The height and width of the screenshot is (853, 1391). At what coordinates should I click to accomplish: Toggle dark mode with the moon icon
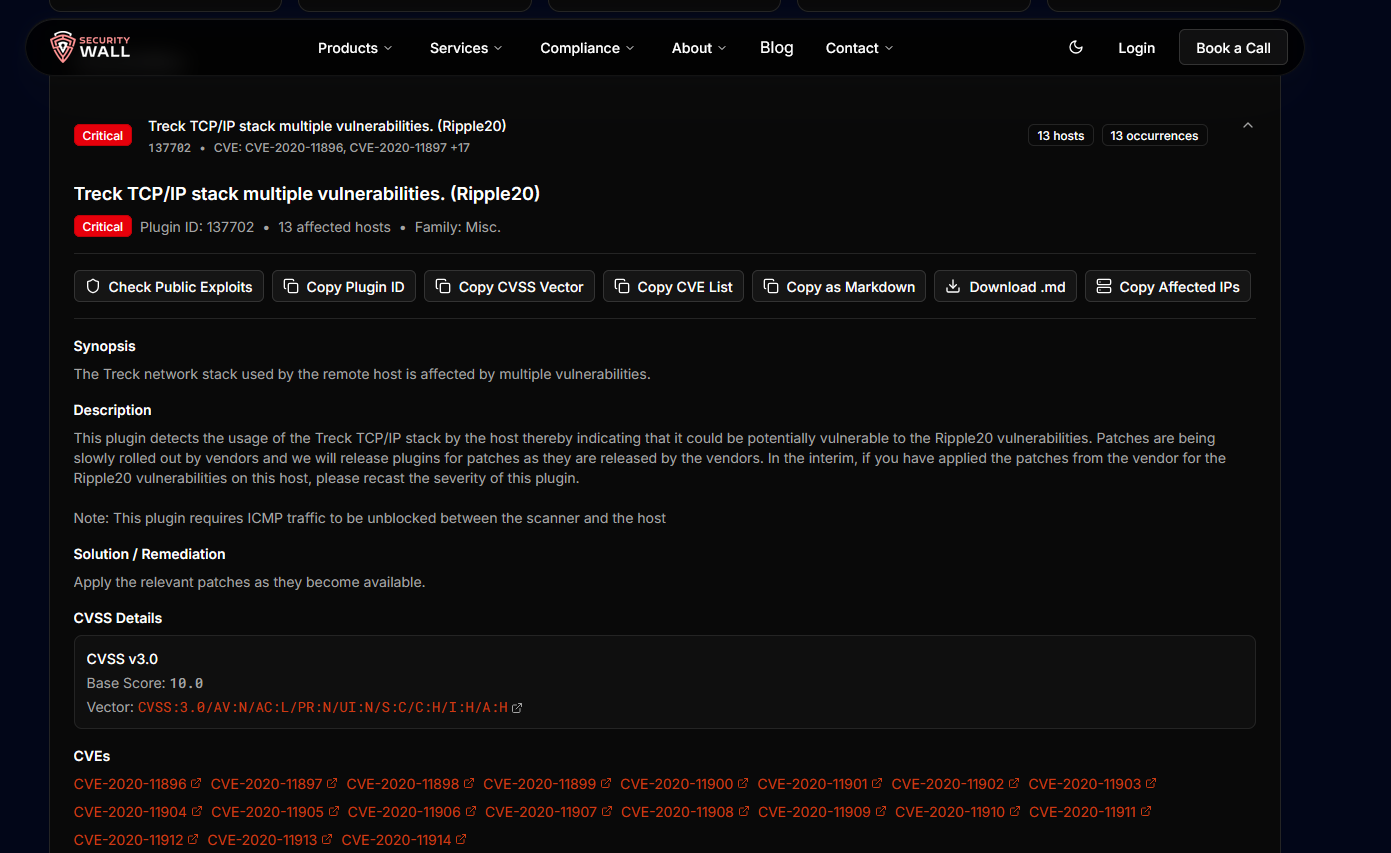[x=1076, y=47]
